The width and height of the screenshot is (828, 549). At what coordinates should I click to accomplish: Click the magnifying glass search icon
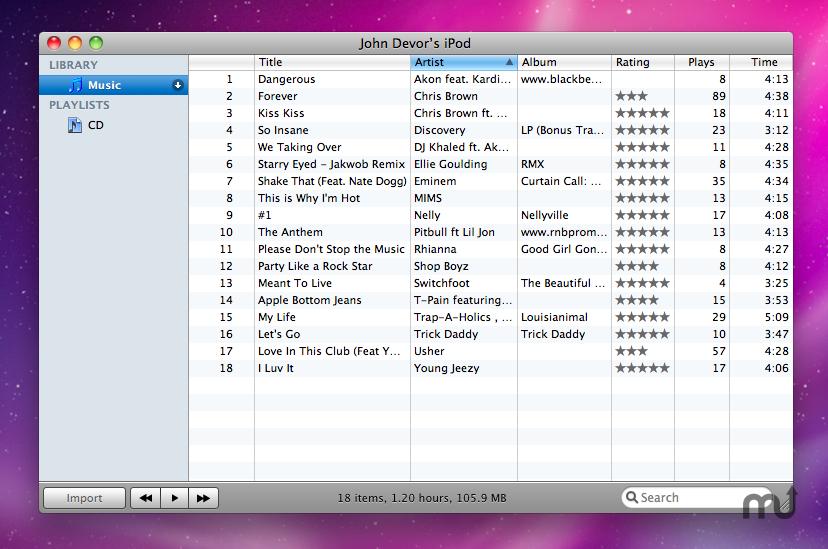(x=631, y=497)
